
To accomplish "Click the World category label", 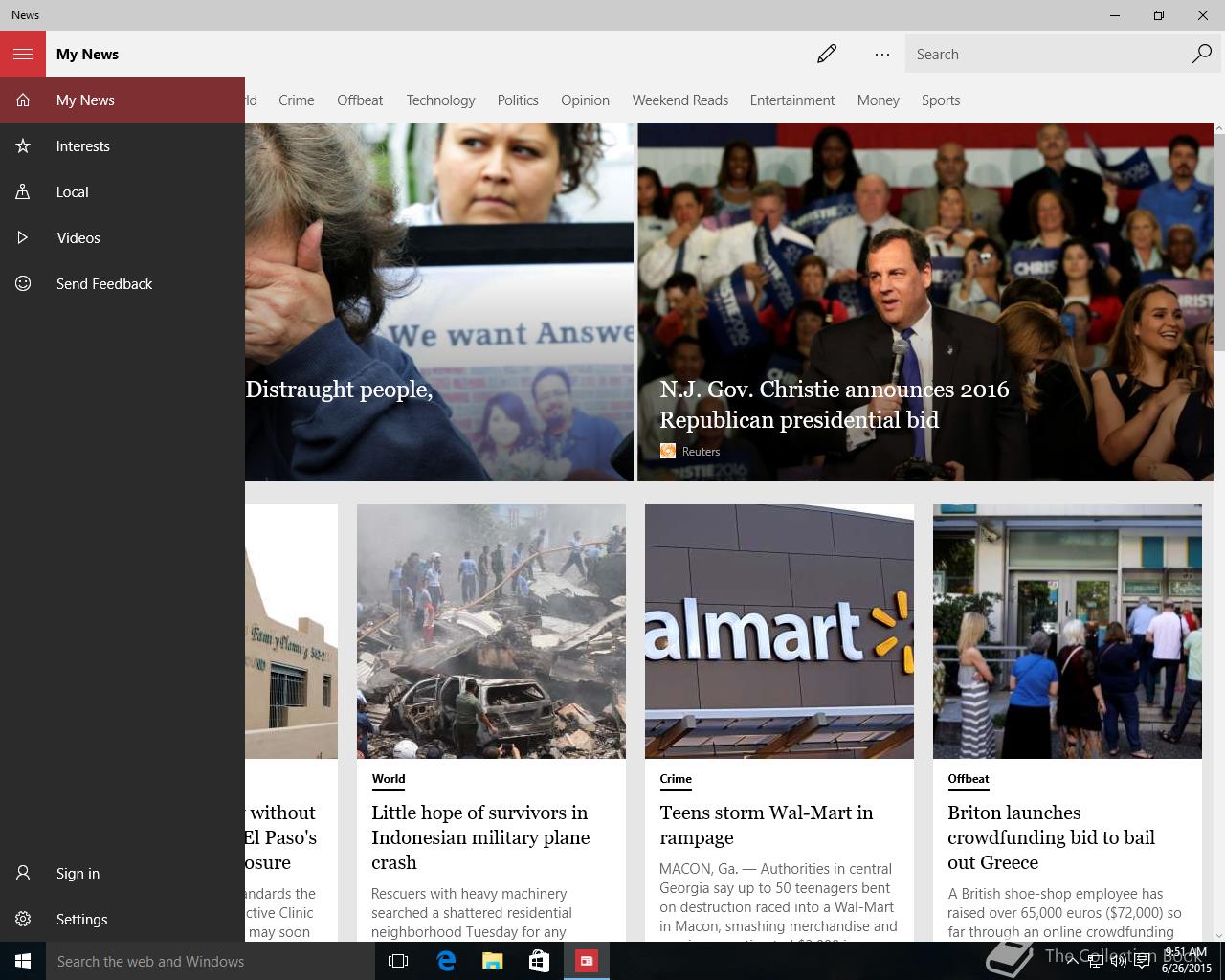I will [x=388, y=779].
